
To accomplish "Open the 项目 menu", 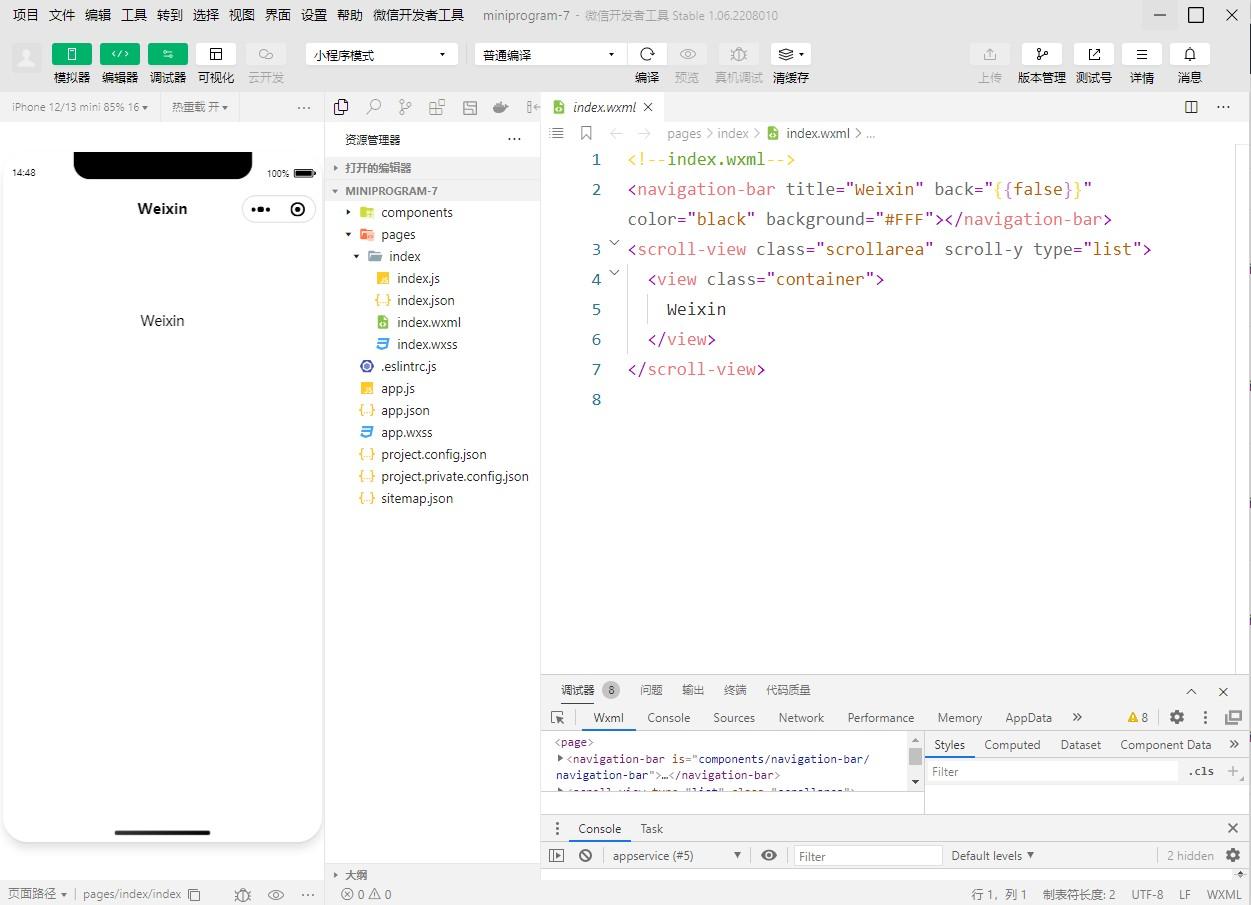I will tap(25, 15).
